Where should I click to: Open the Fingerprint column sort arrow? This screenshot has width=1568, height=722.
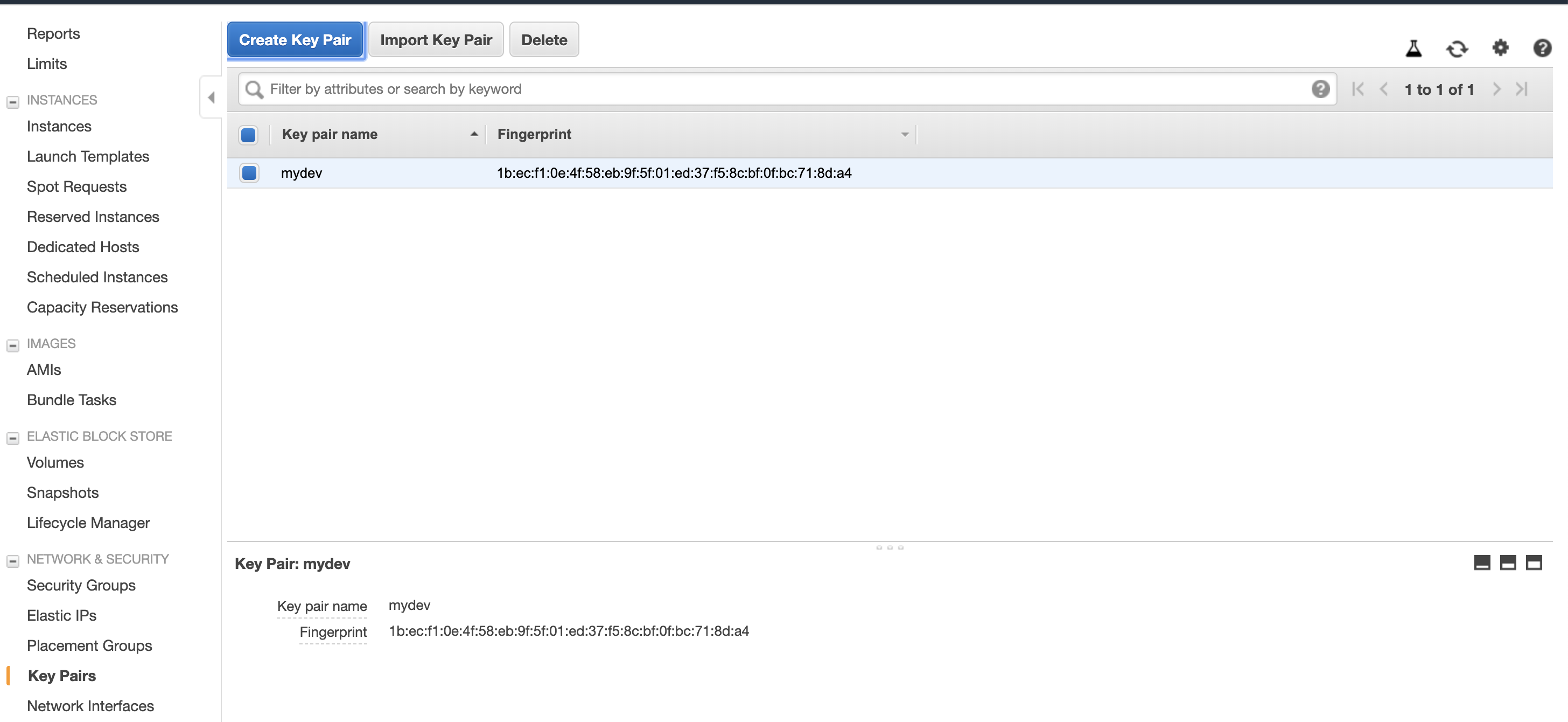905,135
